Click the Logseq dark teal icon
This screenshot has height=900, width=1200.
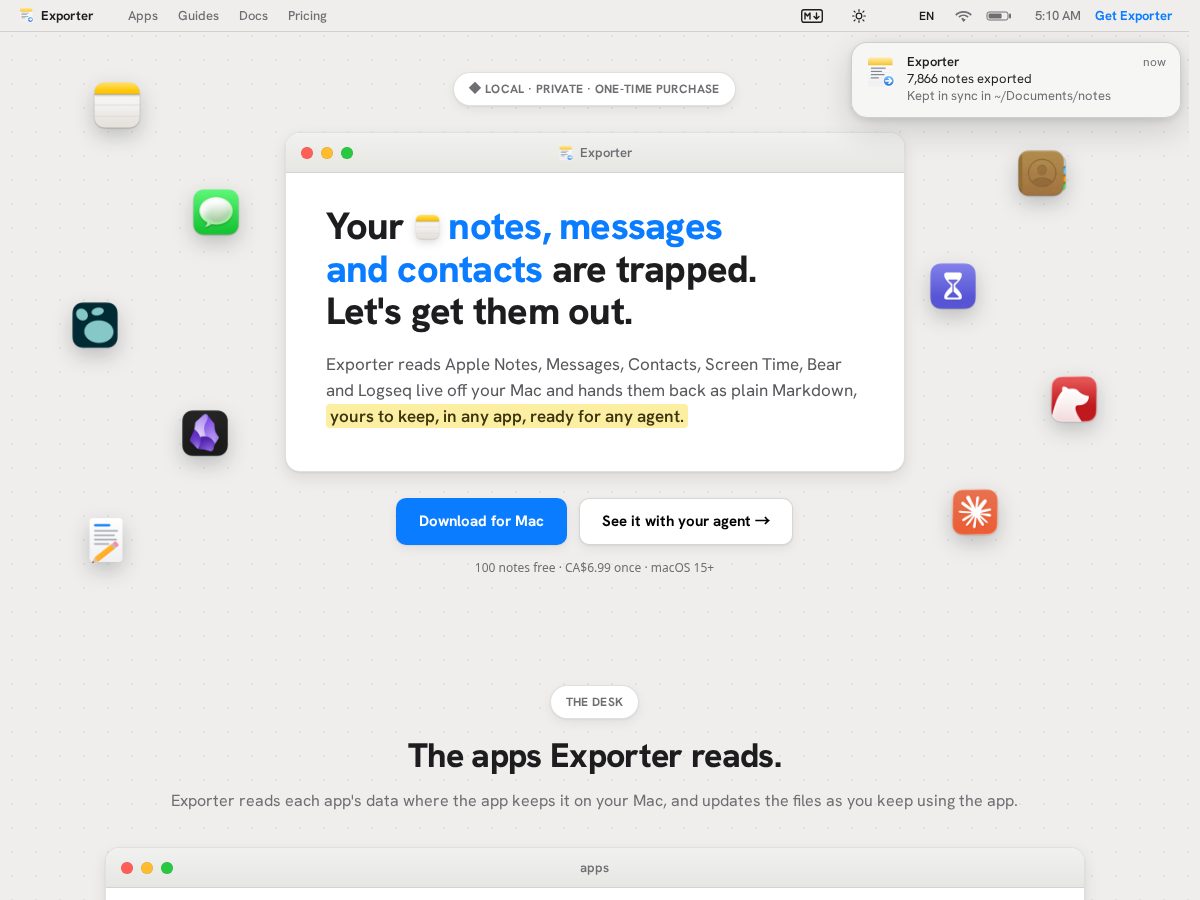(95, 325)
